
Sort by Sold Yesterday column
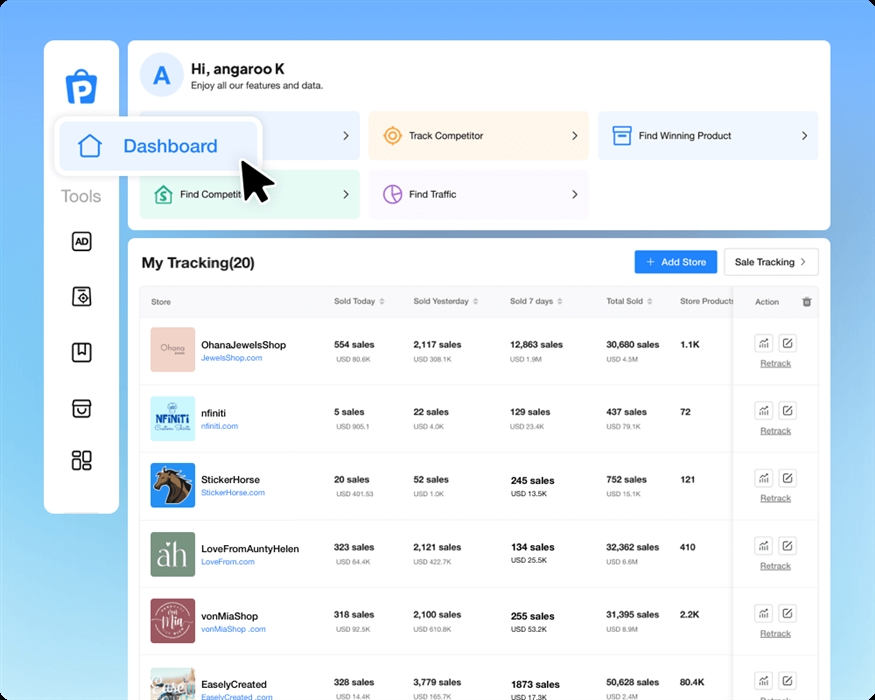(x=476, y=302)
